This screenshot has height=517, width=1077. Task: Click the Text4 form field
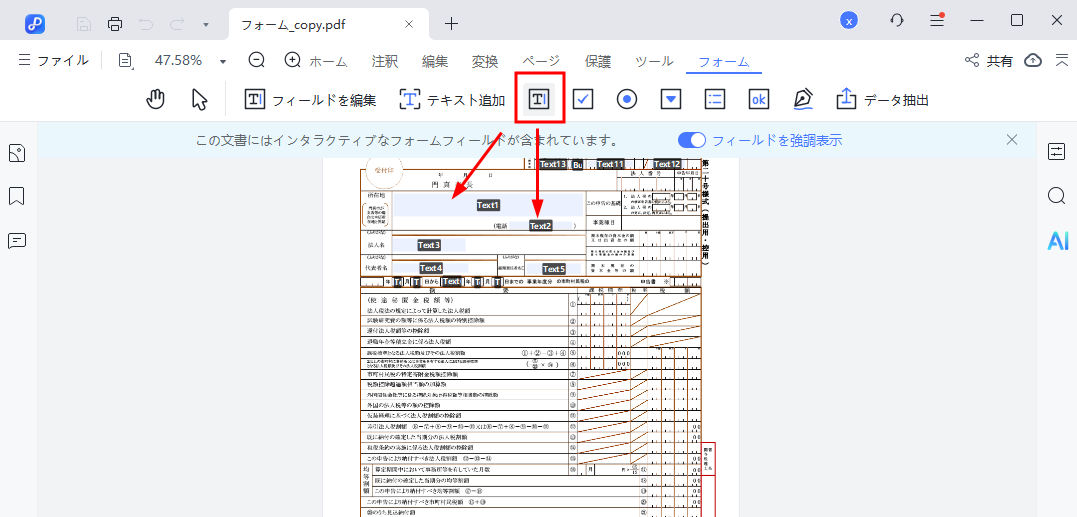pyautogui.click(x=431, y=268)
